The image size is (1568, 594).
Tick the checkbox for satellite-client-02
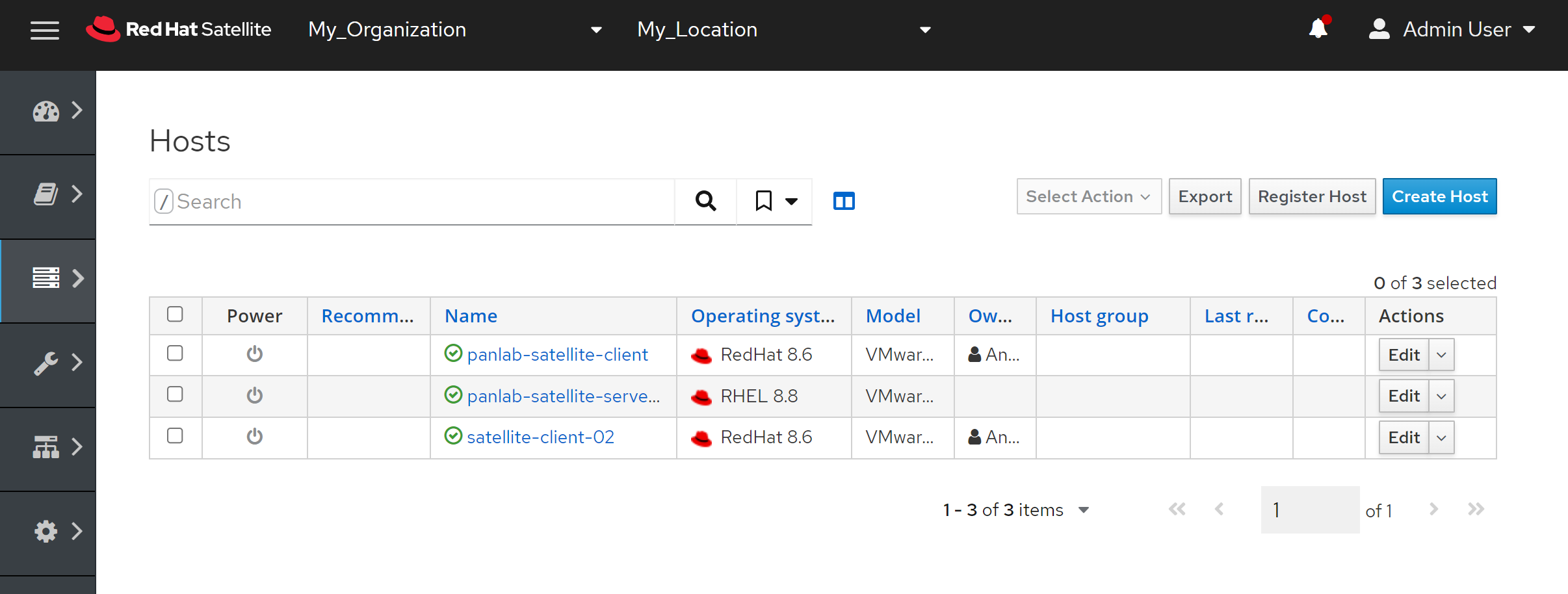pyautogui.click(x=175, y=436)
